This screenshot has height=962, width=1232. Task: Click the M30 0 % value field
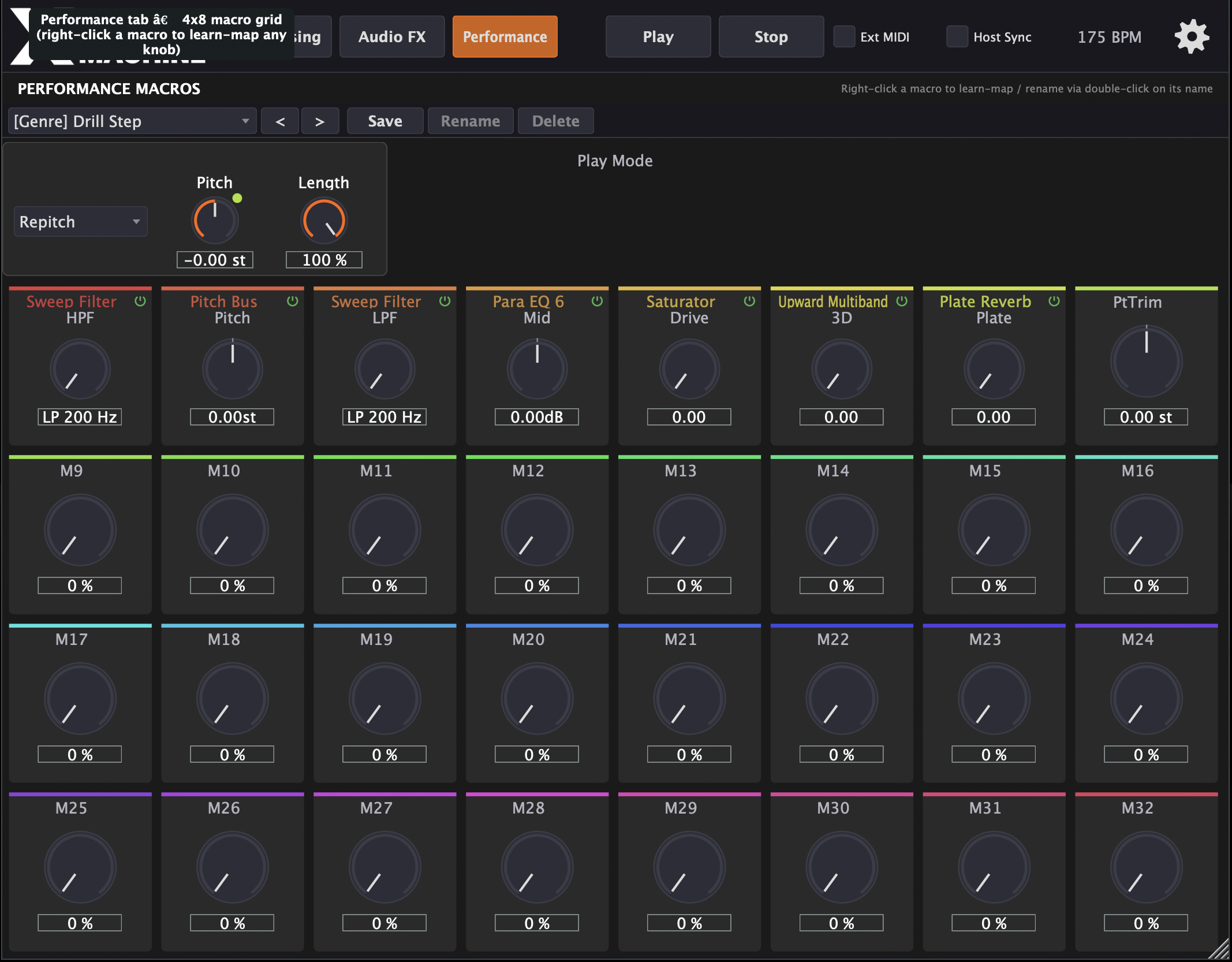842,923
